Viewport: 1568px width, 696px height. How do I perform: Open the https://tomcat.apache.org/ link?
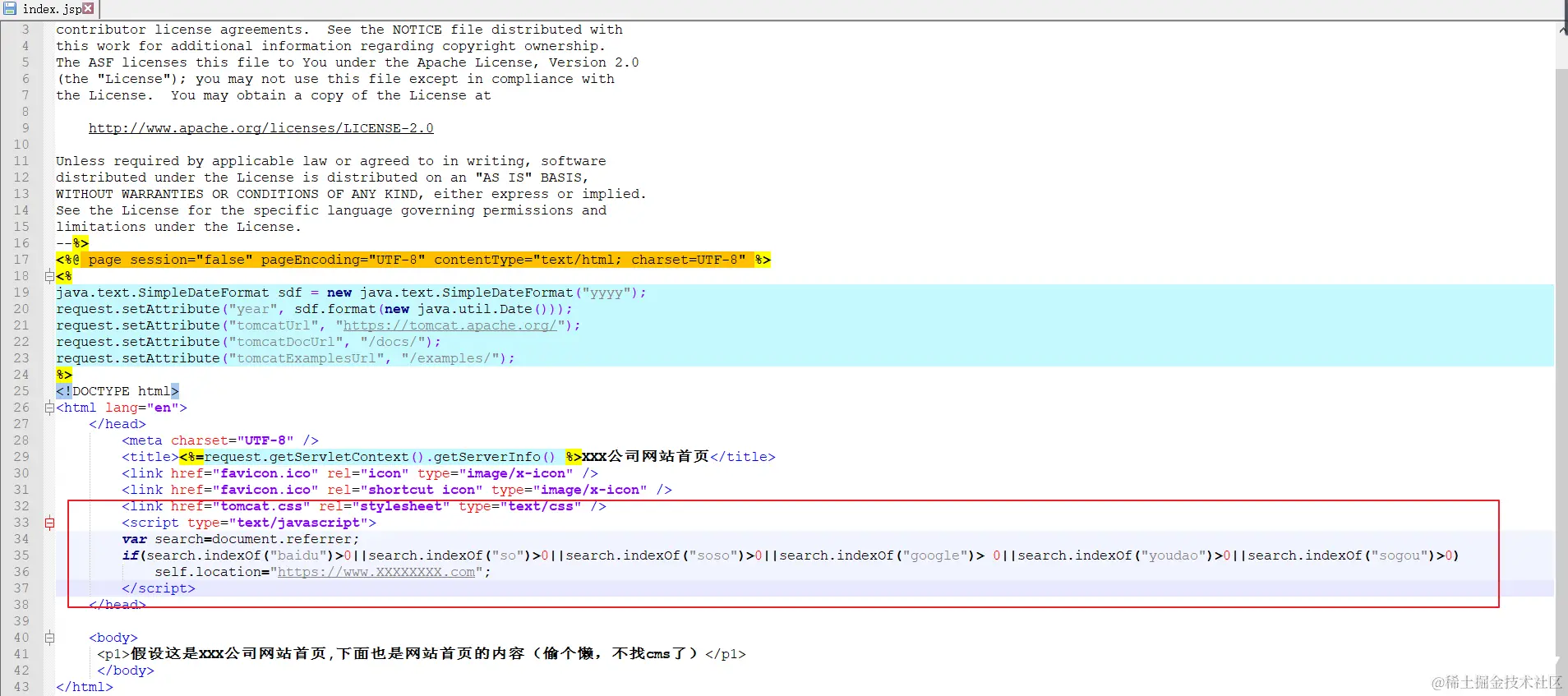(450, 325)
